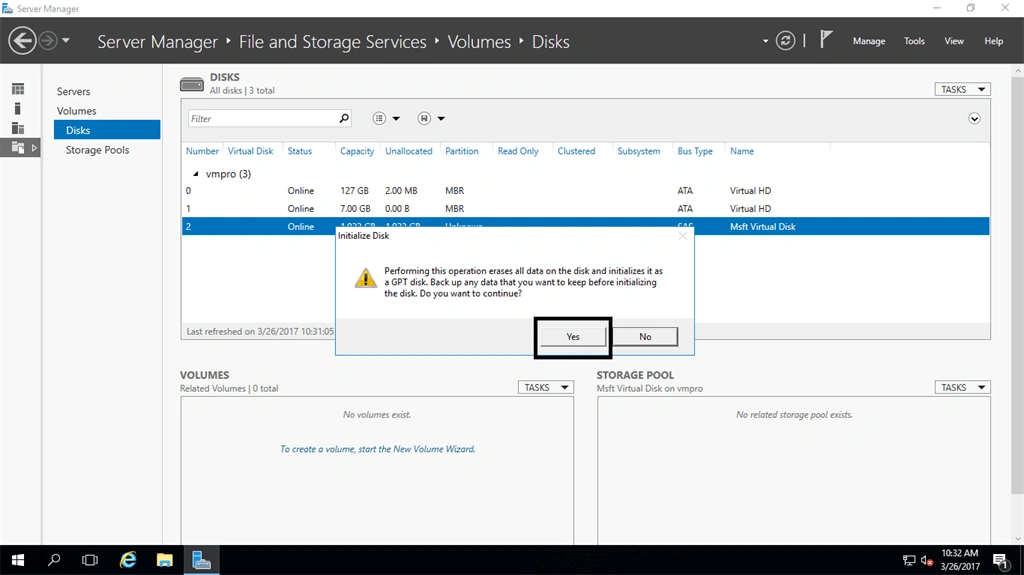Image resolution: width=1024 pixels, height=575 pixels.
Task: Select the All Servers sidebar icon
Action: point(18,128)
